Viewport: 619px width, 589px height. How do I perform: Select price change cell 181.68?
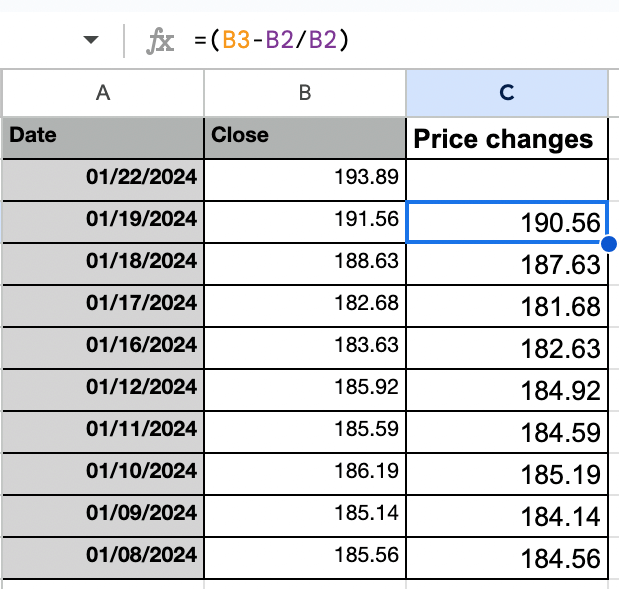coord(507,306)
